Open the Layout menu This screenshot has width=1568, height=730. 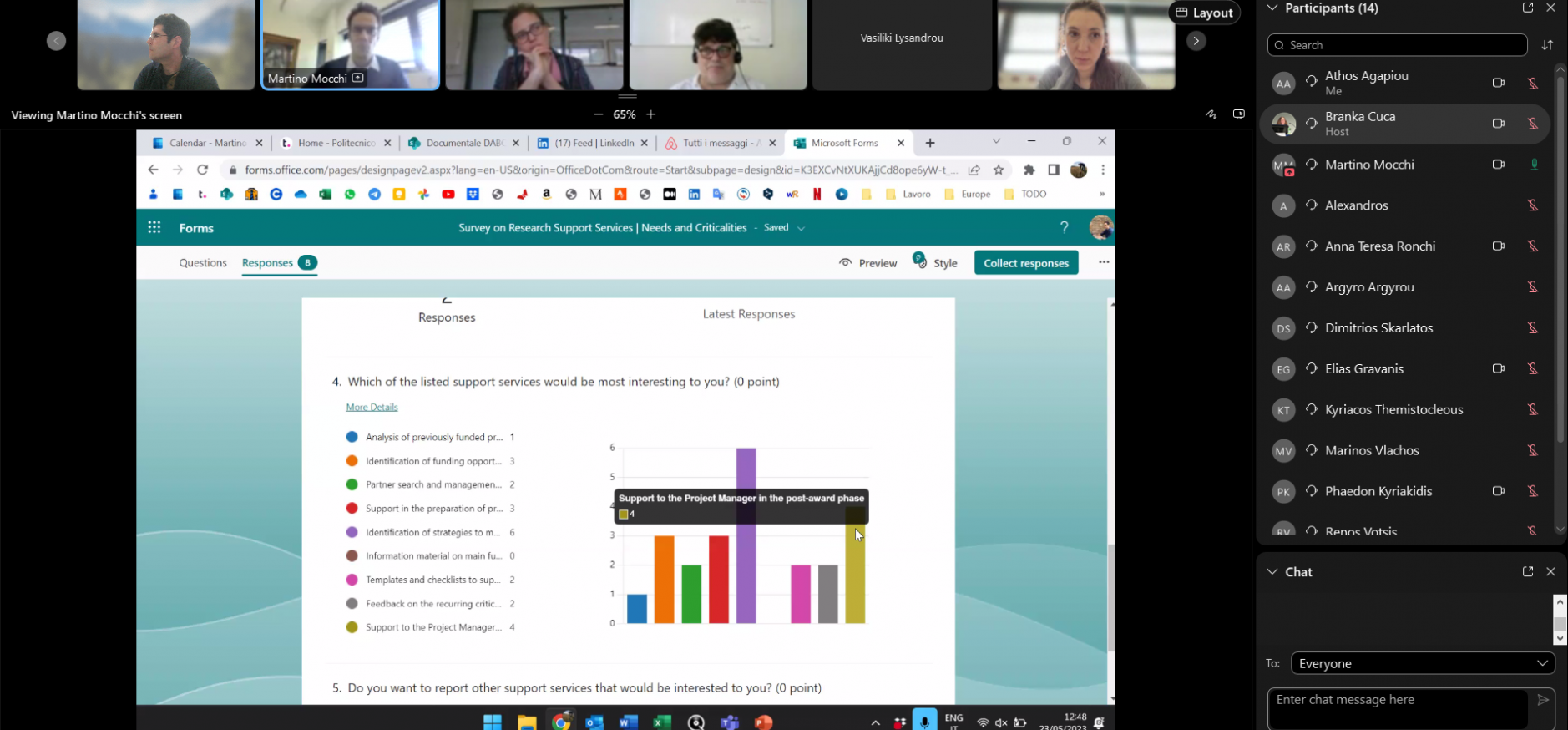(1204, 13)
